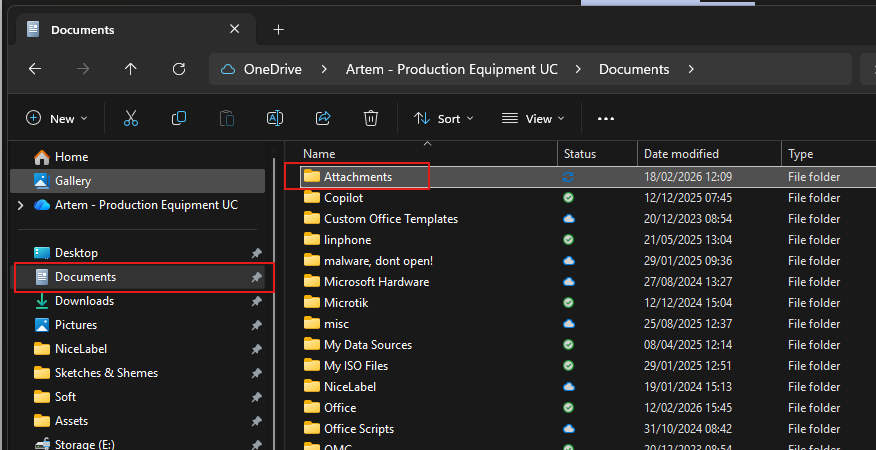Open the View options menu
The height and width of the screenshot is (450, 876).
tap(530, 118)
